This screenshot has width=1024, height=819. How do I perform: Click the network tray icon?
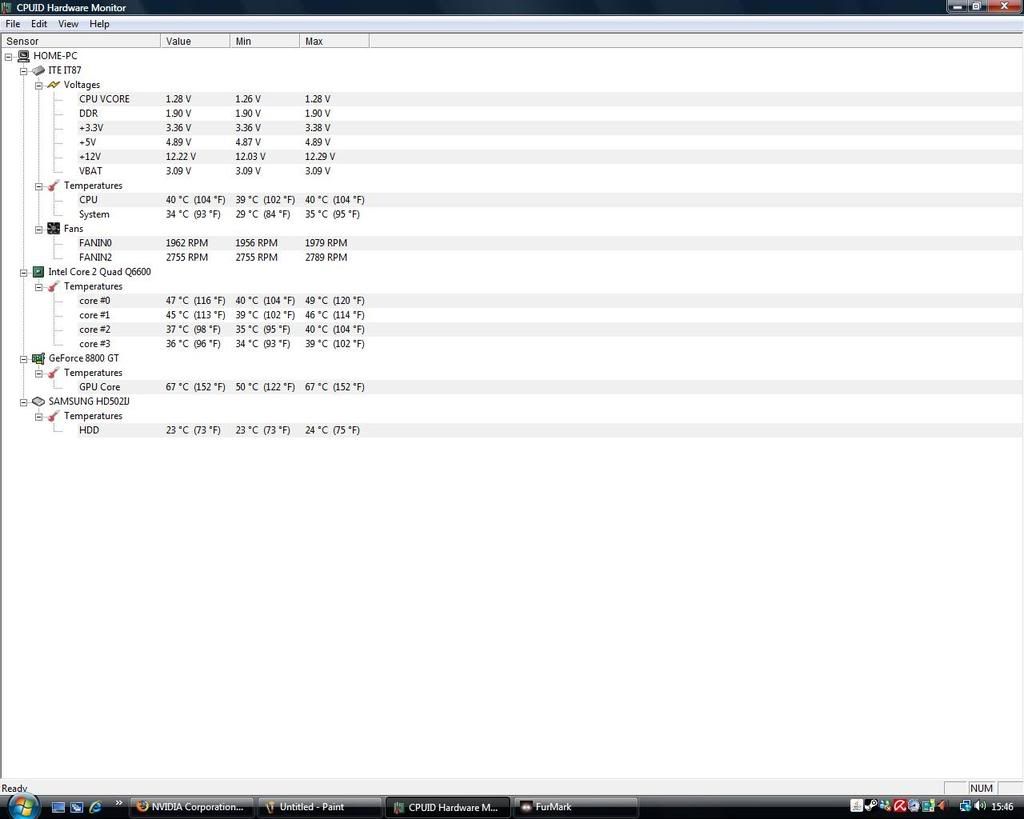[965, 807]
